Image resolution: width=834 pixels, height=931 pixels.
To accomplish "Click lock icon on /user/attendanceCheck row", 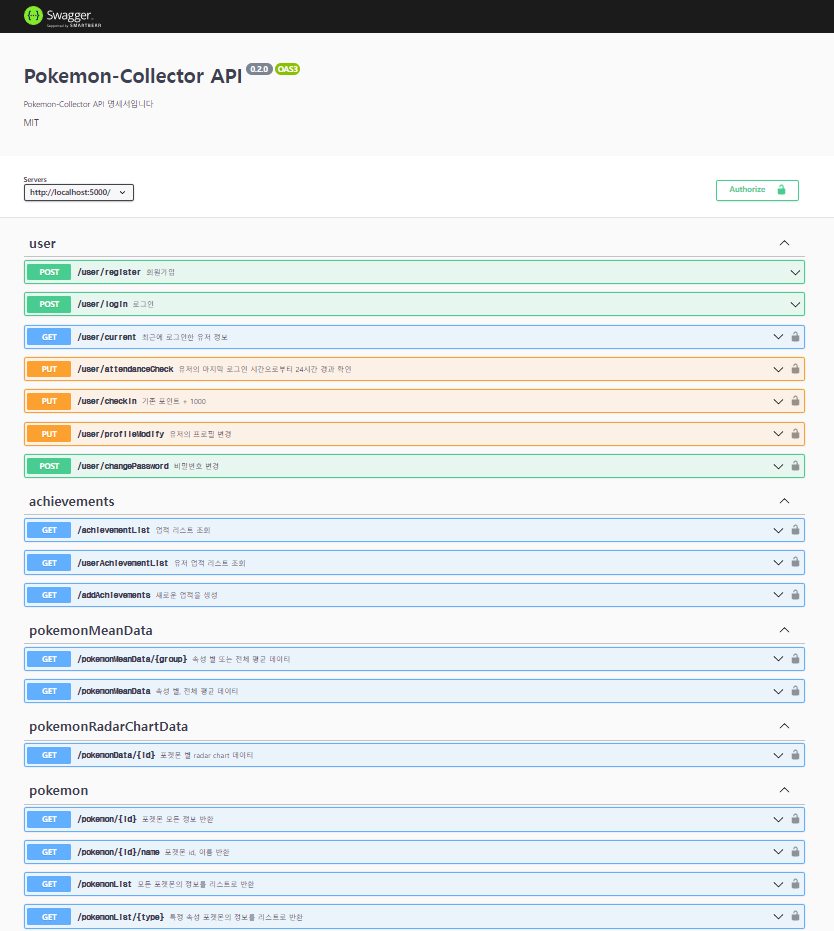I will pos(795,369).
